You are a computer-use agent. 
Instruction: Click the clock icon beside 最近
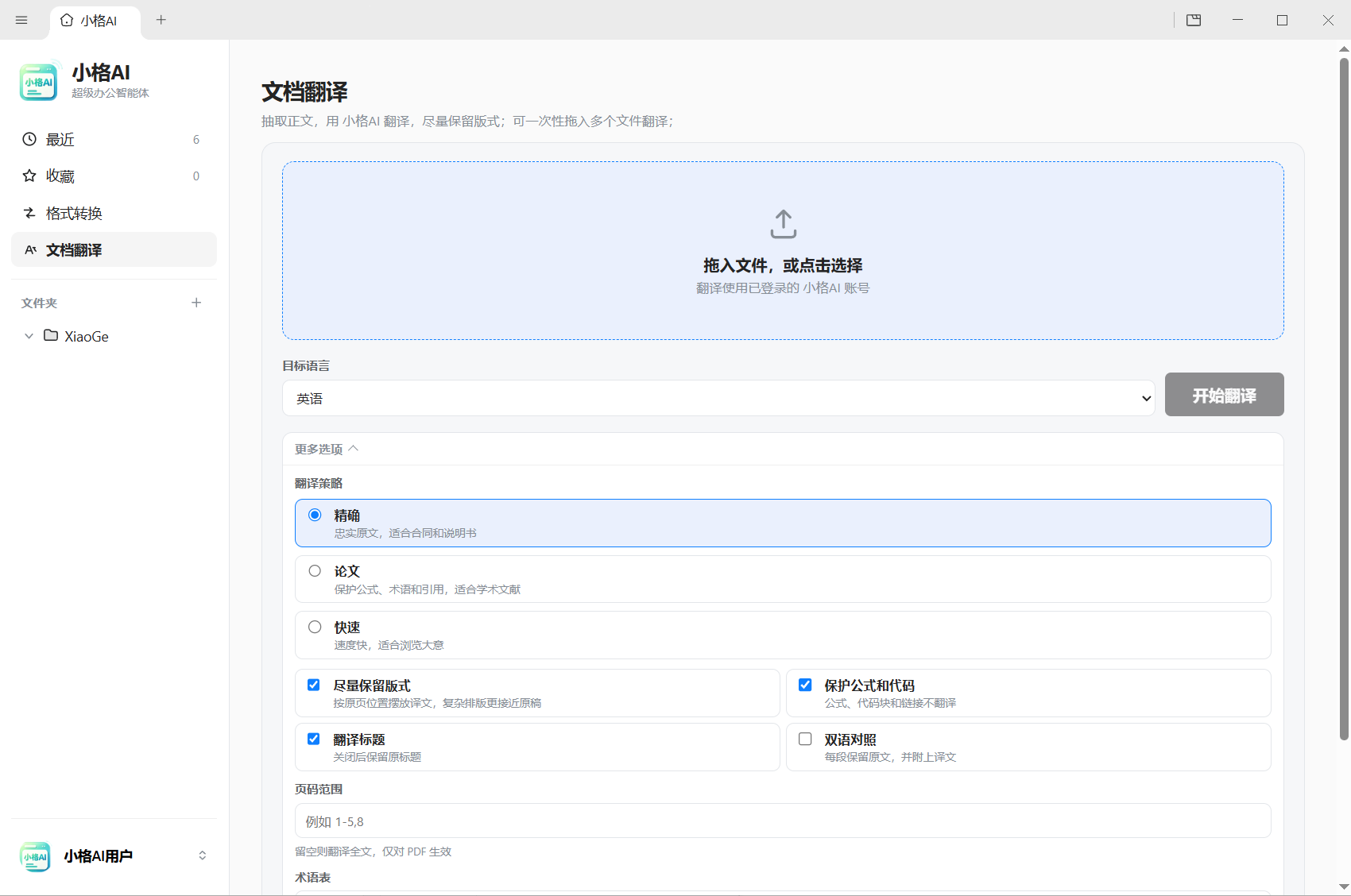(29, 139)
